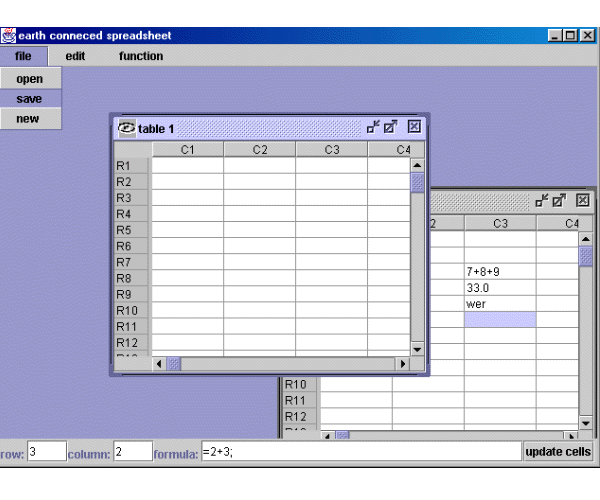This screenshot has height=500, width=600.
Task: Click the cell containing 33.0
Action: pos(500,288)
